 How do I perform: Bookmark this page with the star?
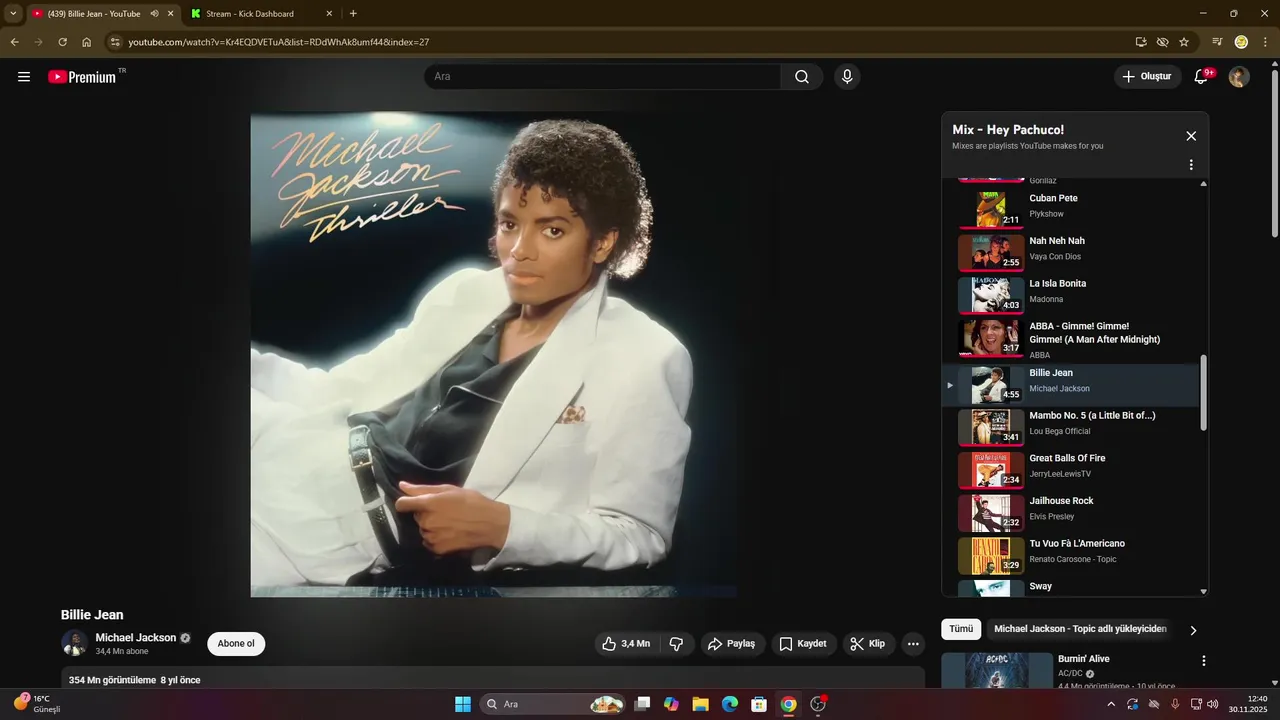pyautogui.click(x=1184, y=42)
